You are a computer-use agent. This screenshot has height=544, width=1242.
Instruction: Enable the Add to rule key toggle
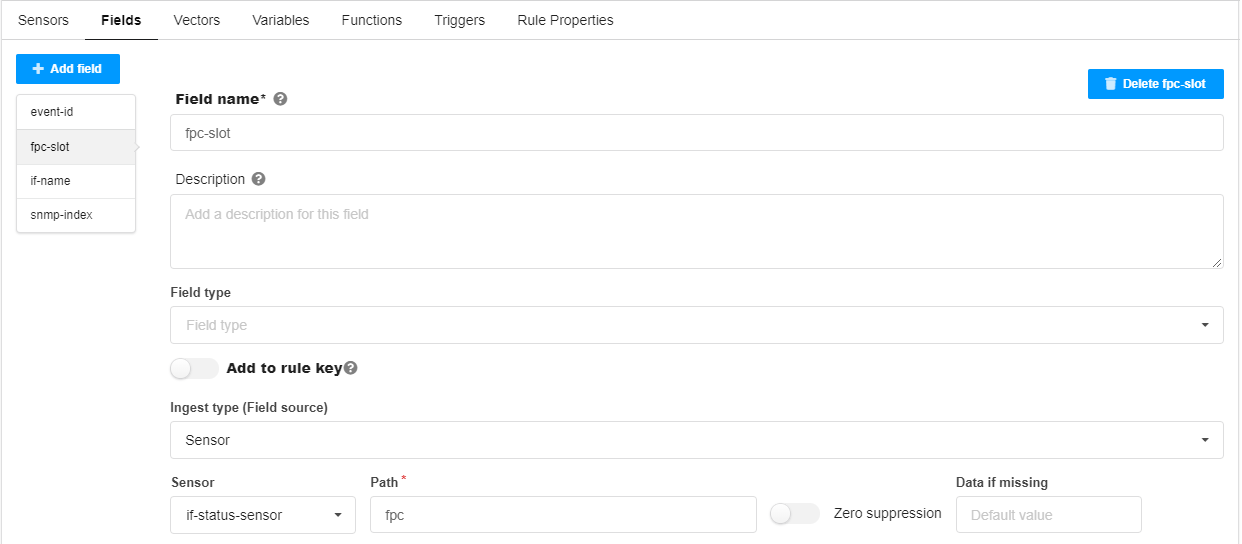[x=194, y=368]
